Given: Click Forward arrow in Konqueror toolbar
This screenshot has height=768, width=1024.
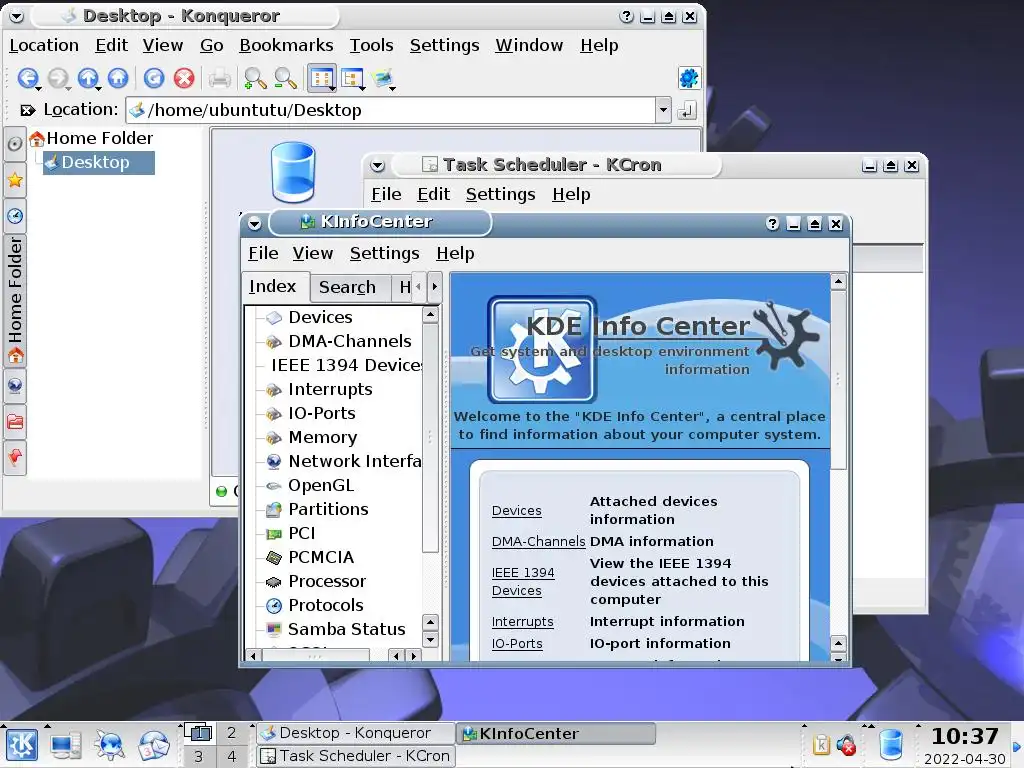Looking at the screenshot, I should point(58,78).
